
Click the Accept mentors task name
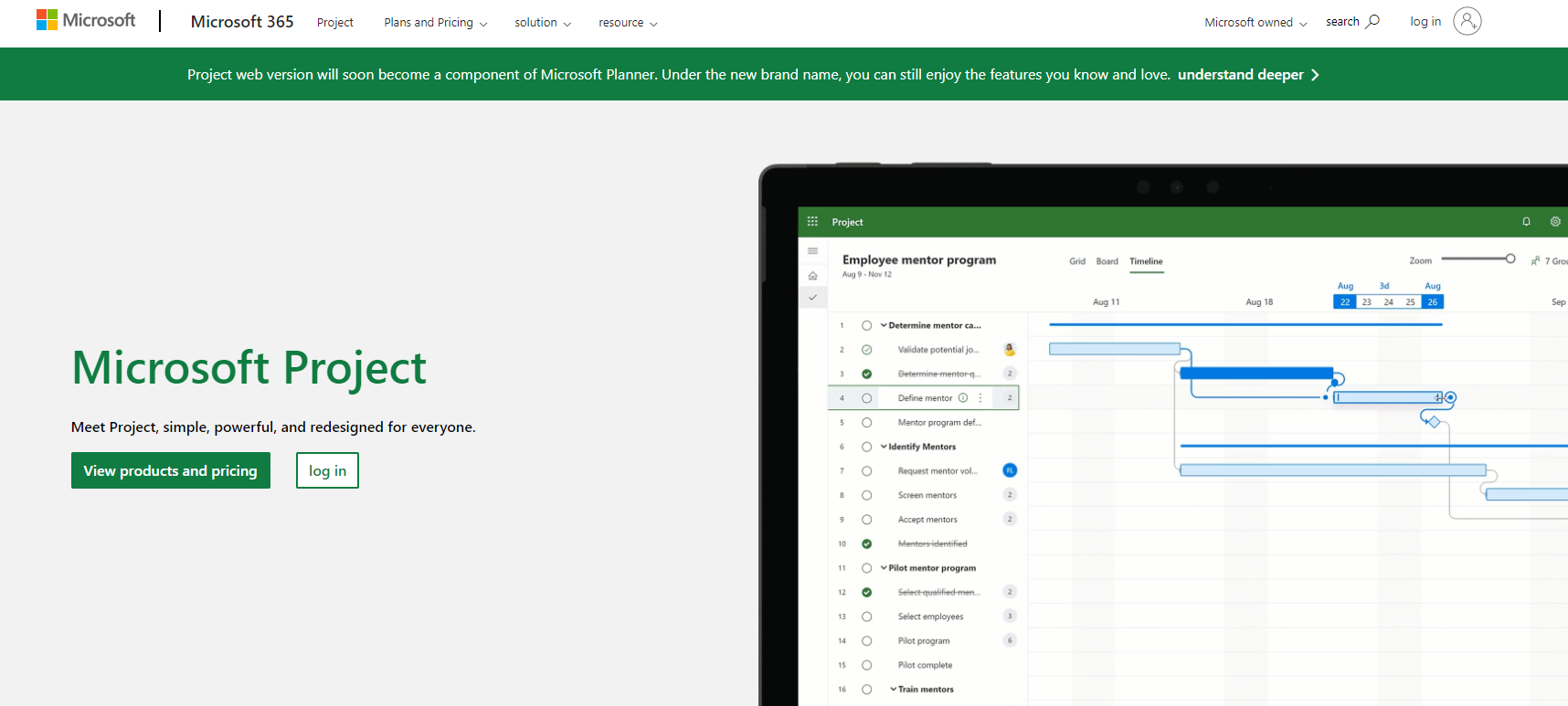(927, 520)
